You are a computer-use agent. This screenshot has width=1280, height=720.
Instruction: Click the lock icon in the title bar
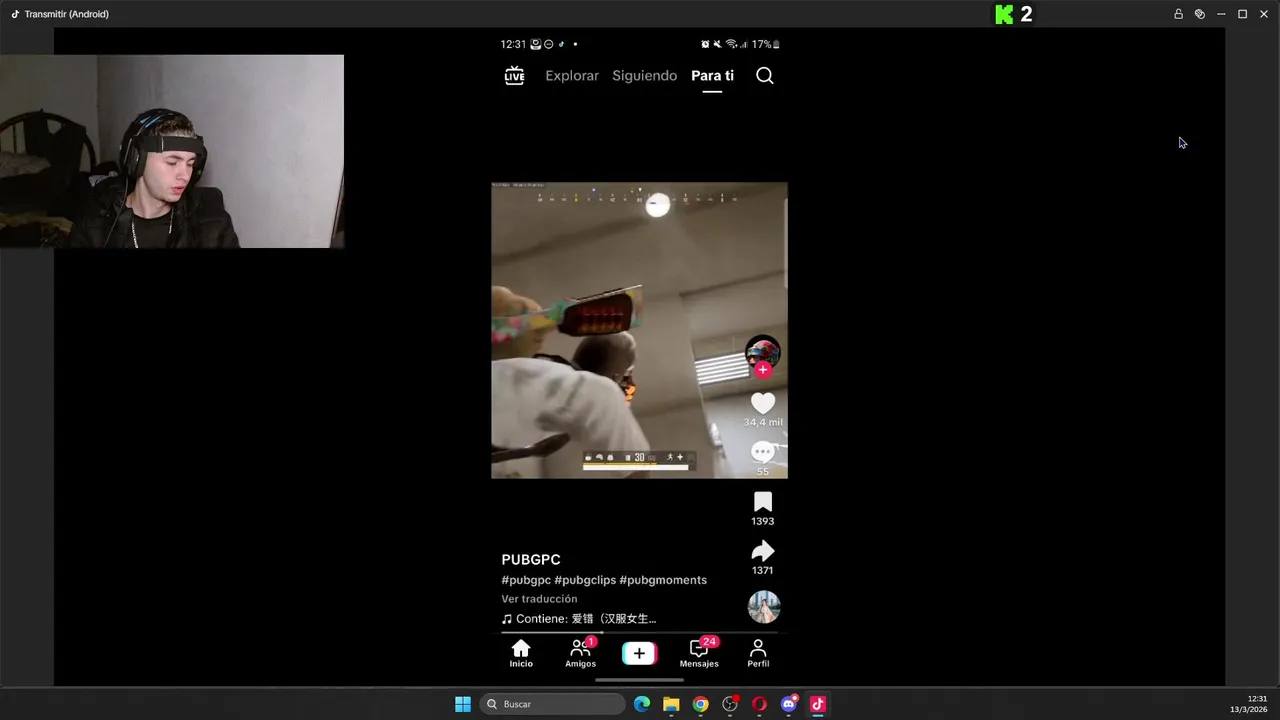(1178, 14)
